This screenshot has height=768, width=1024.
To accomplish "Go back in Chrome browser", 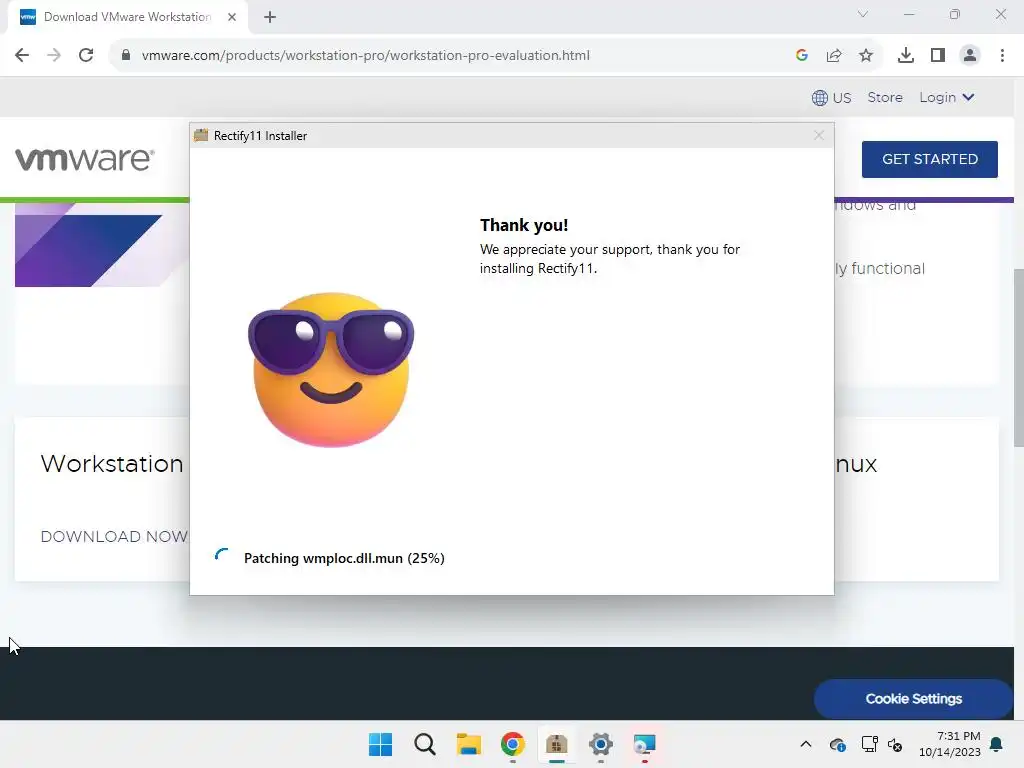I will [22, 56].
